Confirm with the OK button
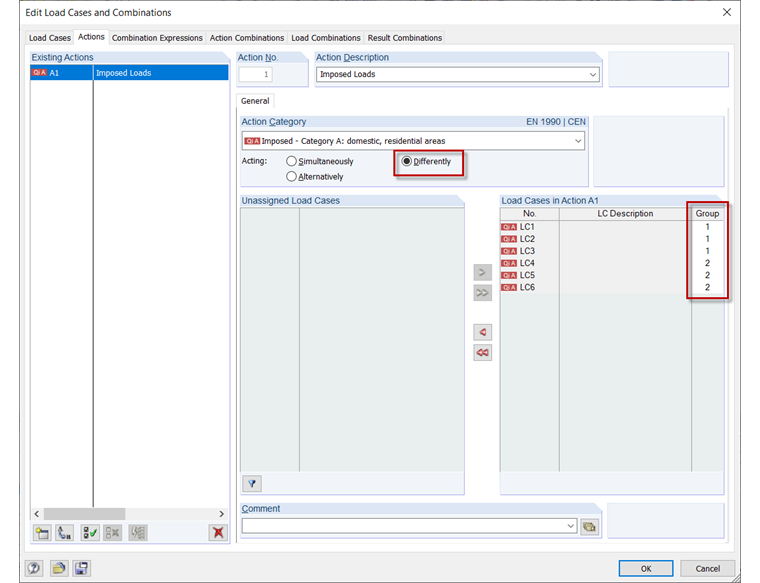 click(646, 568)
